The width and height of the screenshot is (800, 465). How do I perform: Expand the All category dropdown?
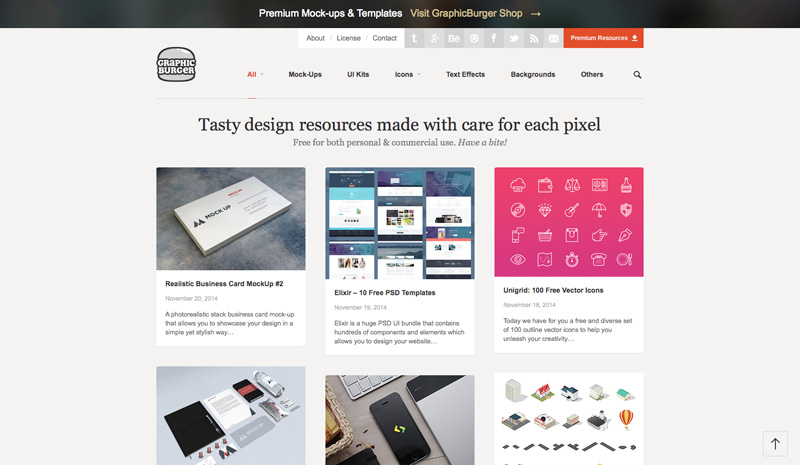[x=255, y=75]
